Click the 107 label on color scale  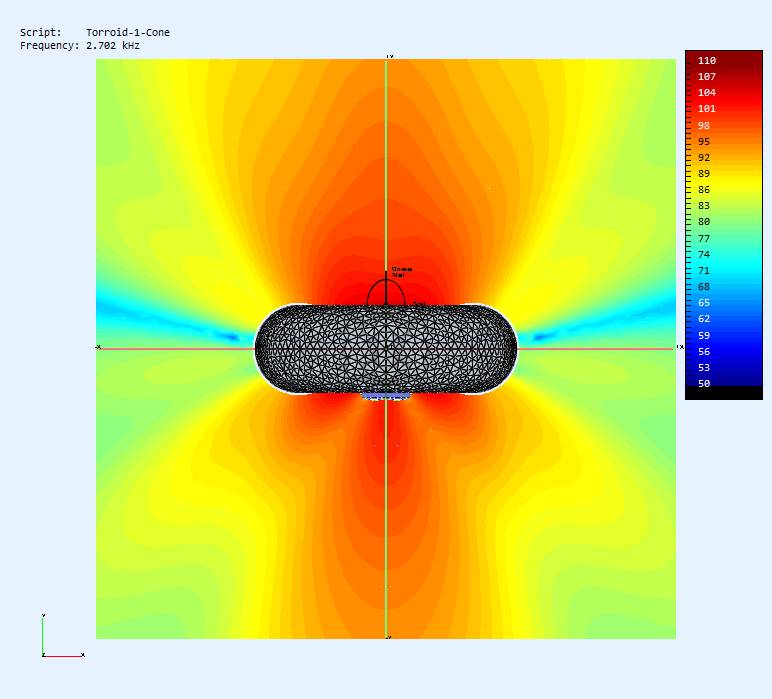[x=707, y=76]
